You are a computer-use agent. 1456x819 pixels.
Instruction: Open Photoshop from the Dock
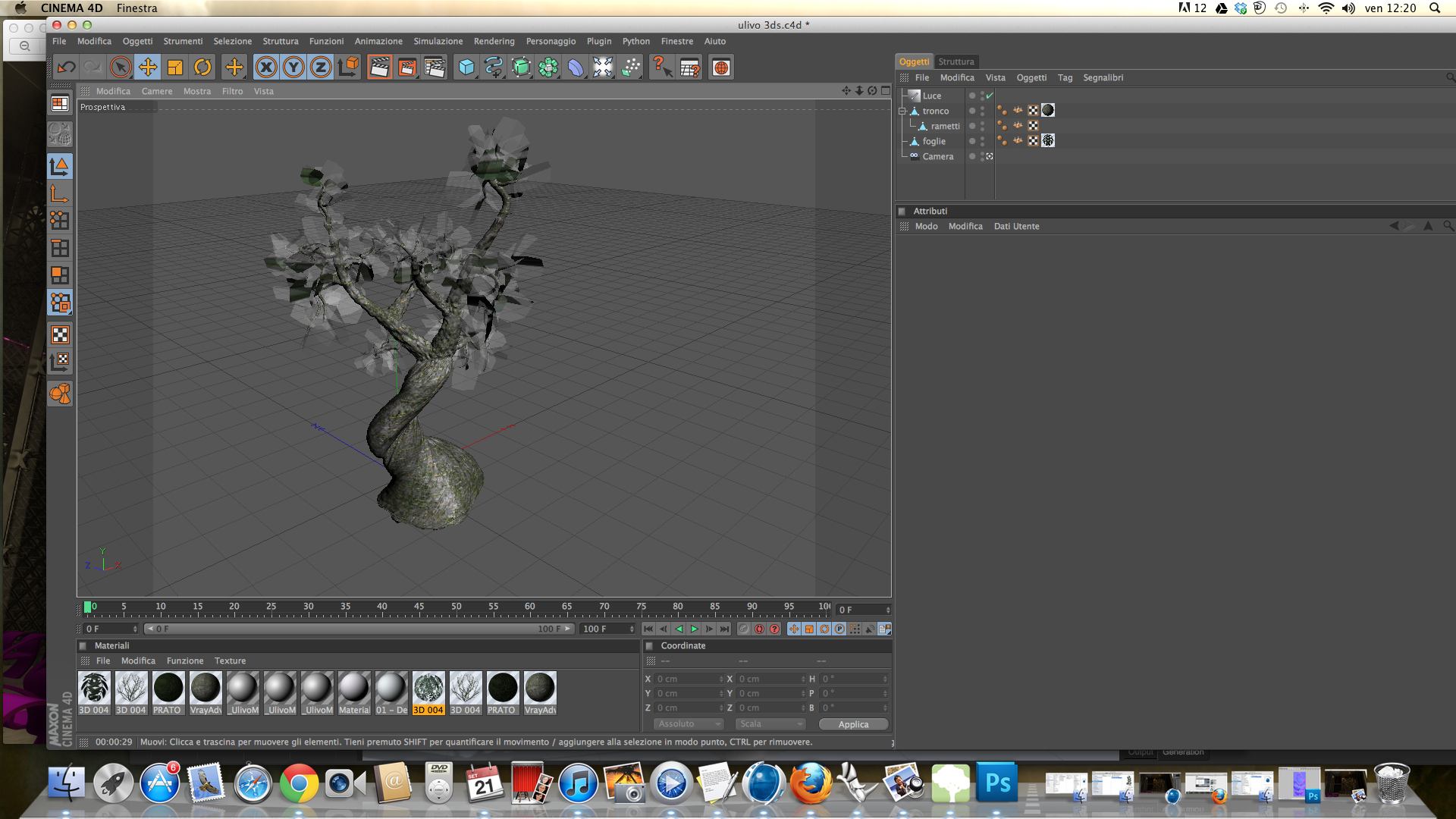coord(996,783)
